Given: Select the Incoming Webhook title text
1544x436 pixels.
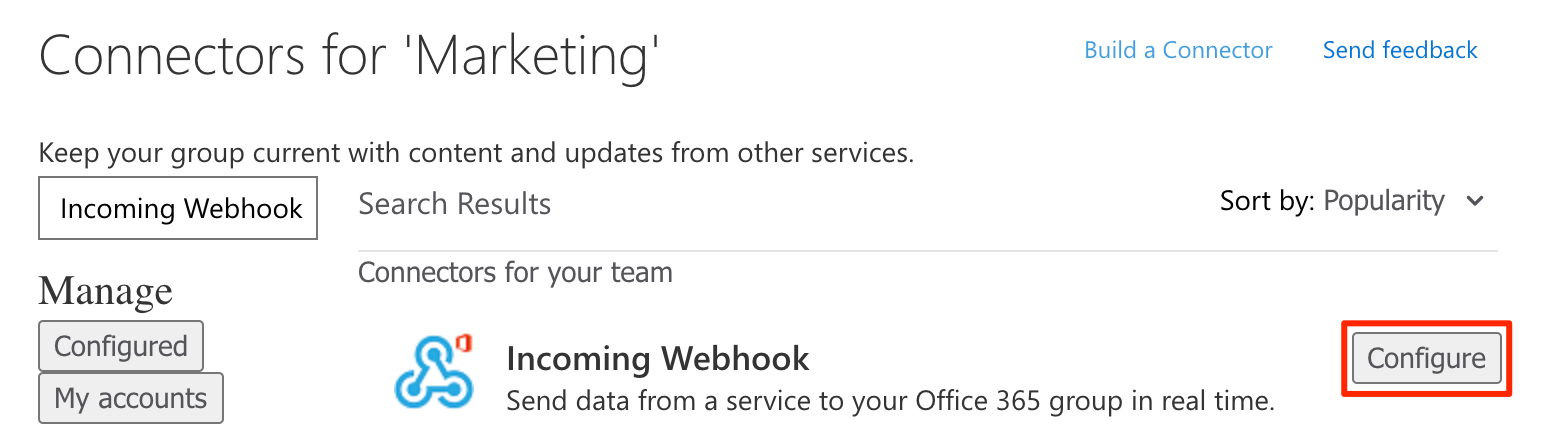Looking at the screenshot, I should point(657,358).
